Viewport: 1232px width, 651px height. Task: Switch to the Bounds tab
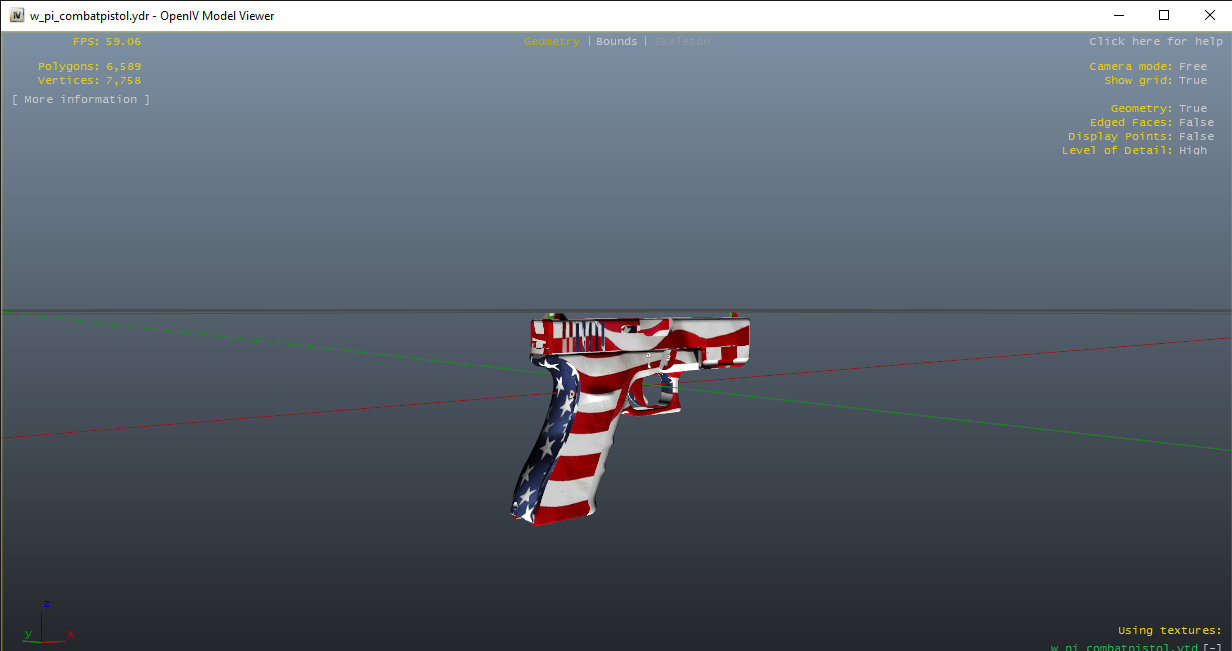616,42
